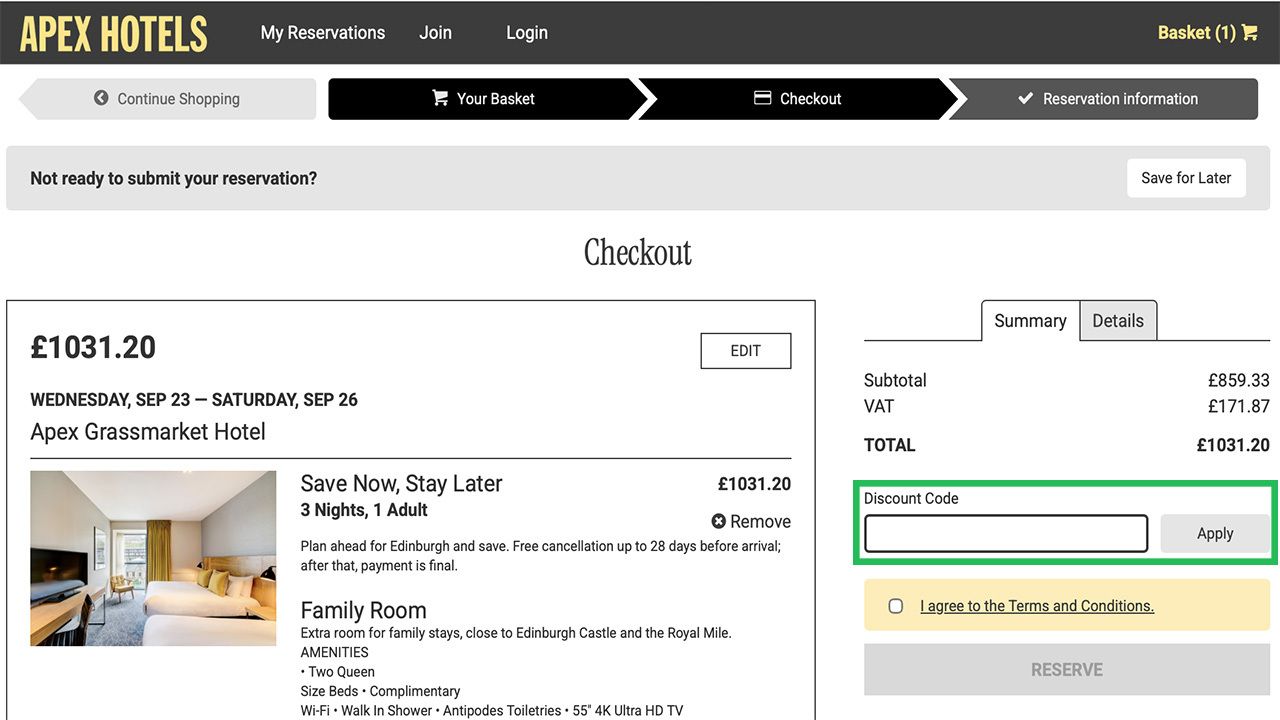Open the Join menu item
Image resolution: width=1280 pixels, height=720 pixels.
(x=435, y=33)
